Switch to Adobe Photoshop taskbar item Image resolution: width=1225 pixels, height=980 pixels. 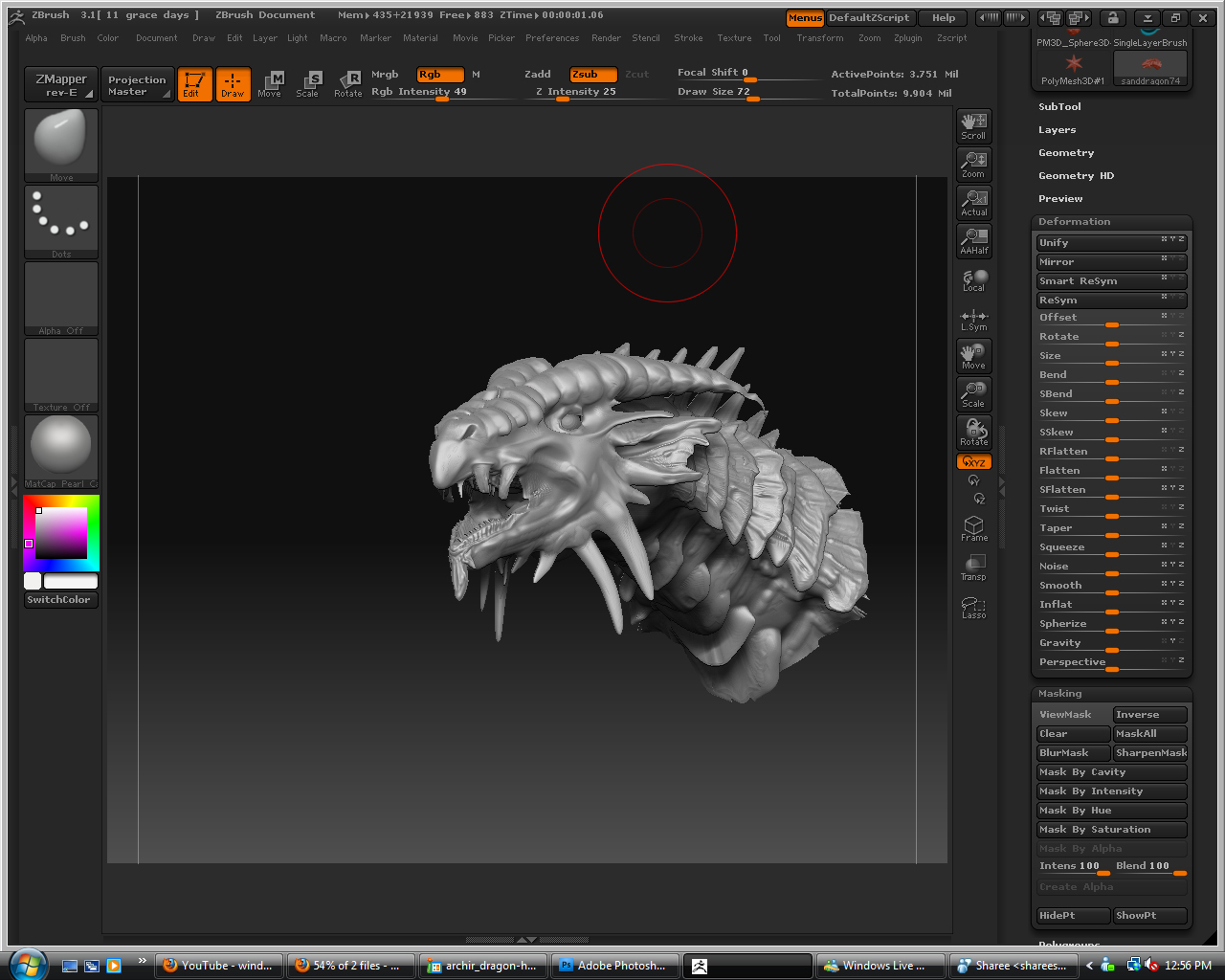click(615, 966)
